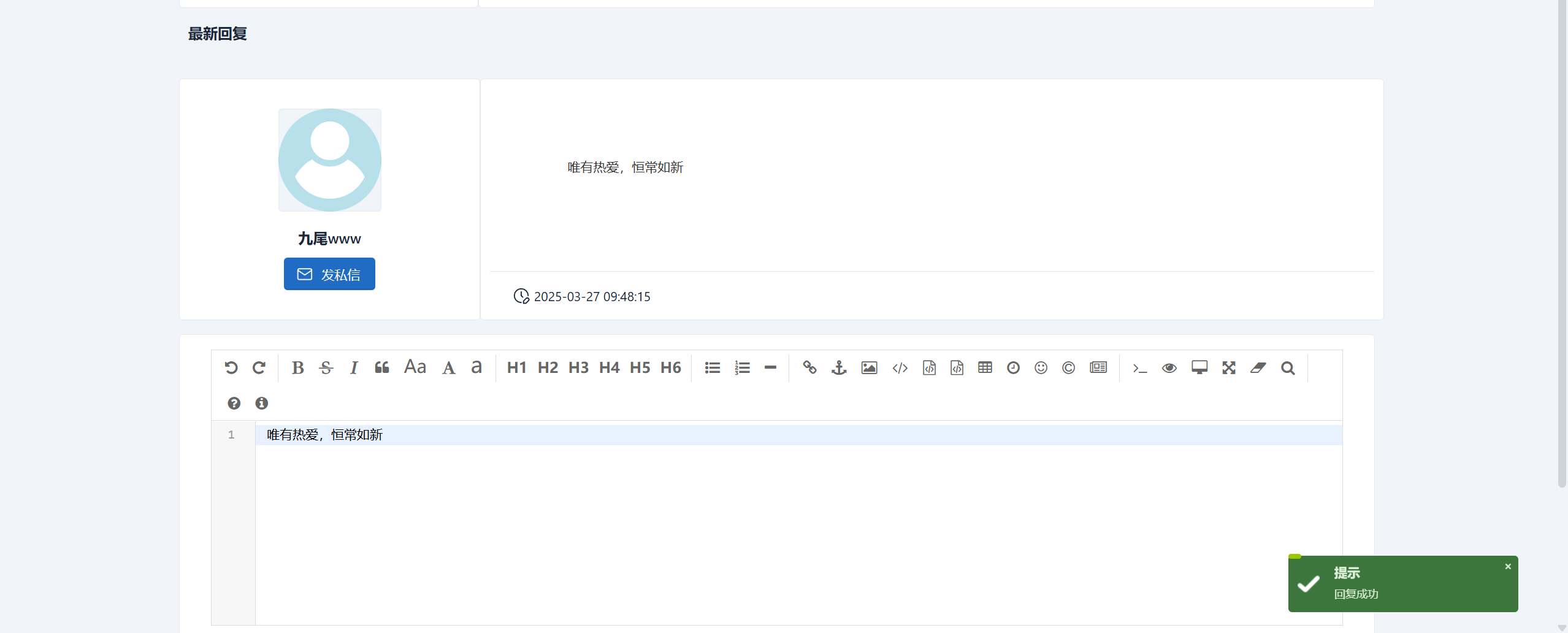The height and width of the screenshot is (633, 1568).
Task: Insert an ordered numbered list
Action: tap(742, 367)
